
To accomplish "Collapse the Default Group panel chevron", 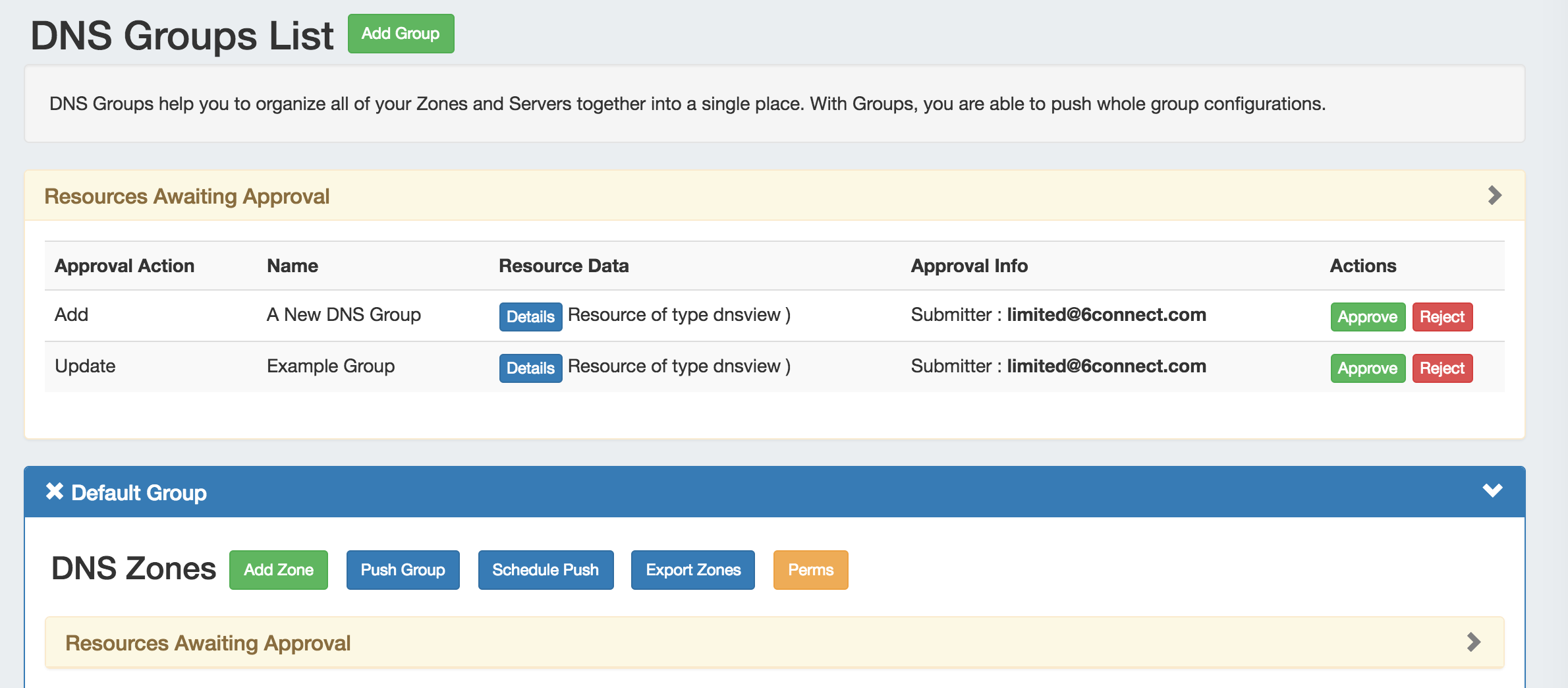I will (x=1492, y=491).
